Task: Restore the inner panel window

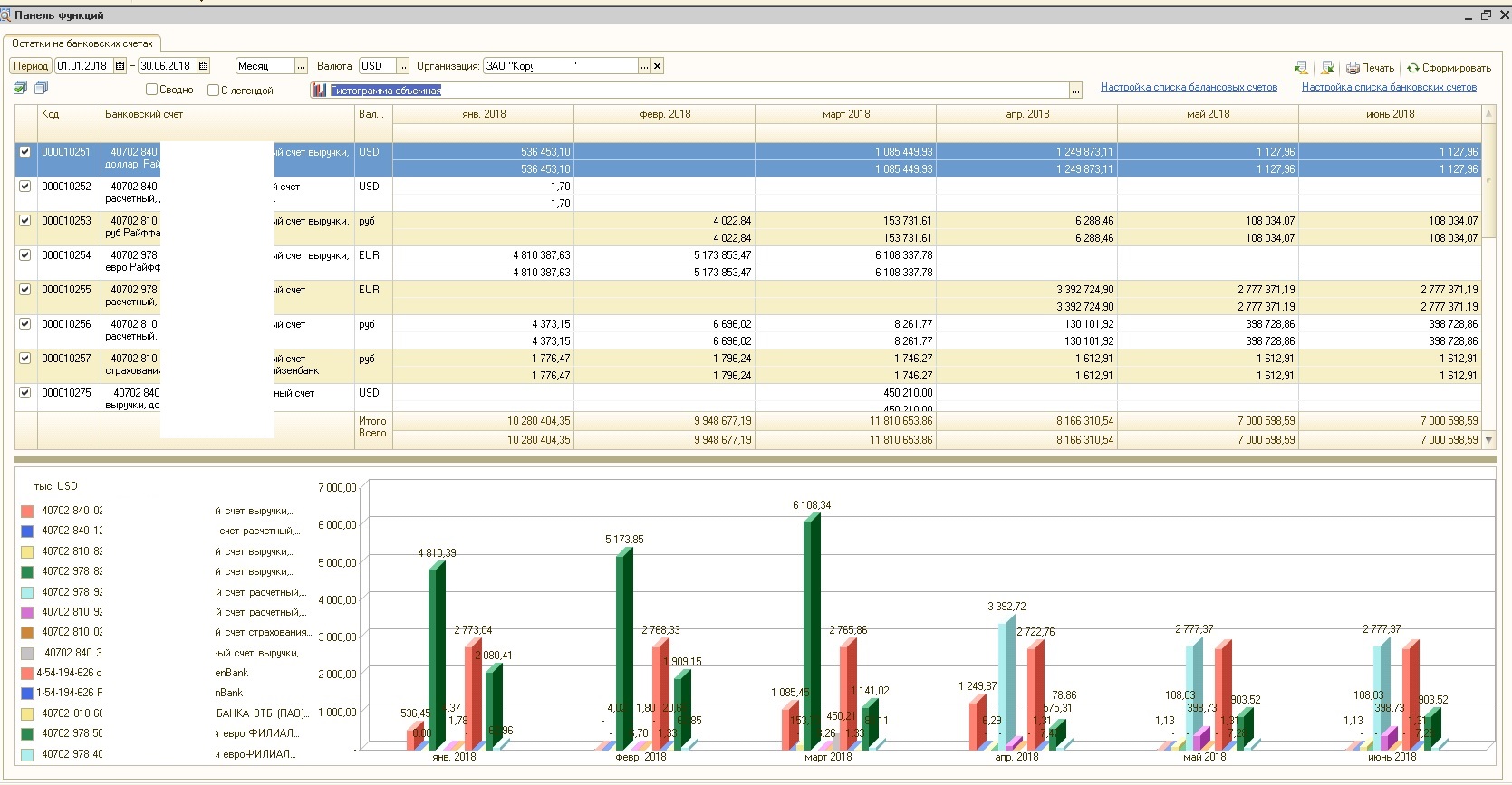Action: [1486, 15]
